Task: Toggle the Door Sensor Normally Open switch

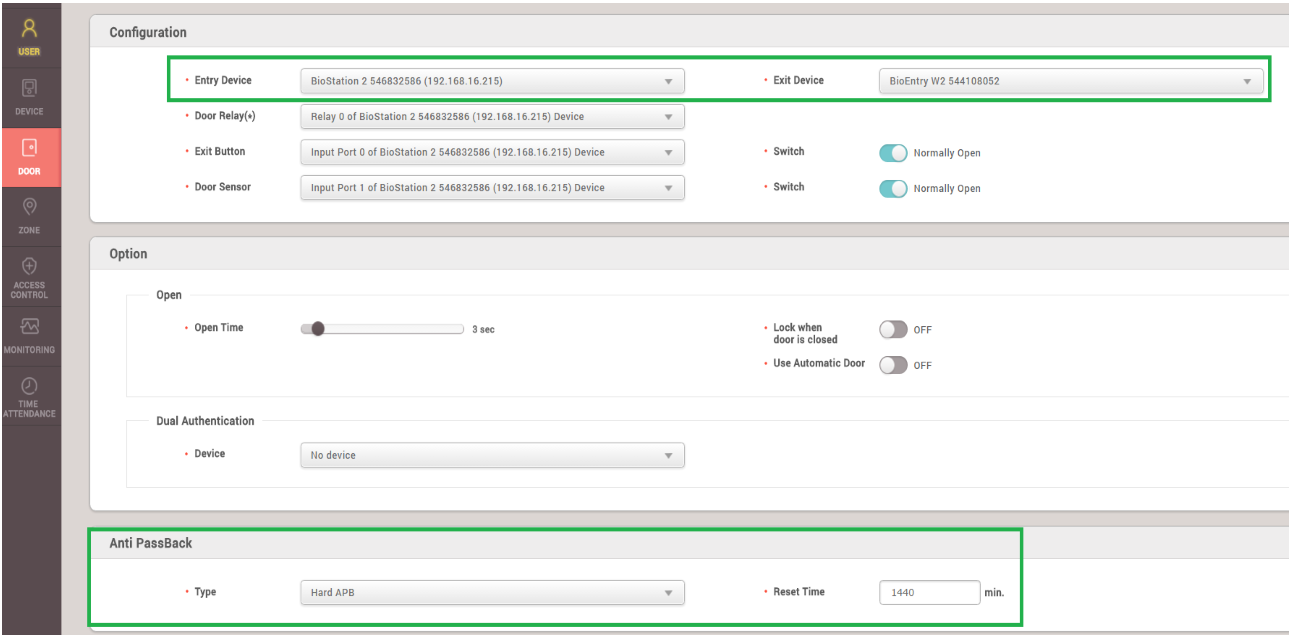Action: (893, 188)
